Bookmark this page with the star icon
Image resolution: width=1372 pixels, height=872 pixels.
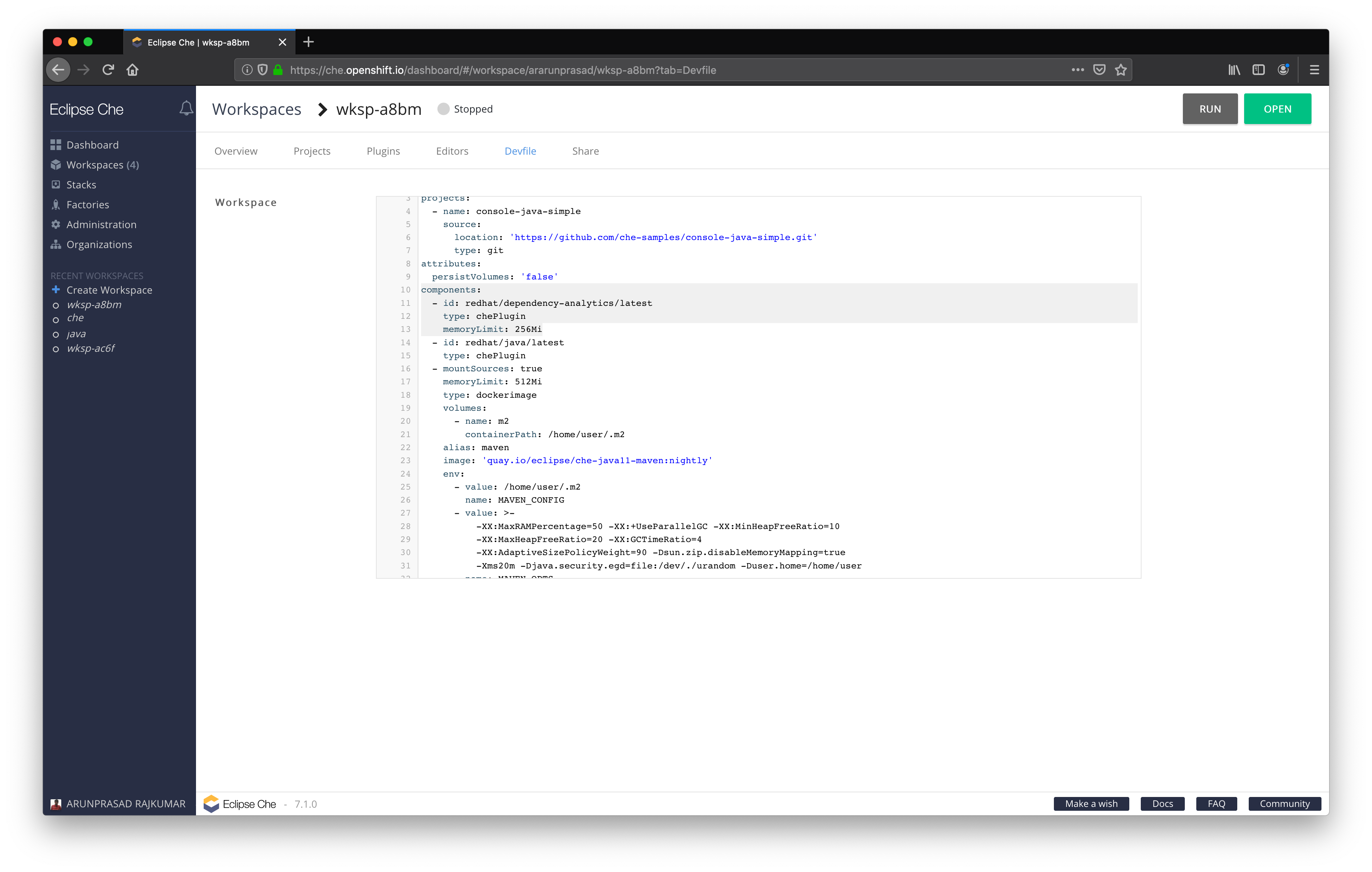tap(1121, 70)
